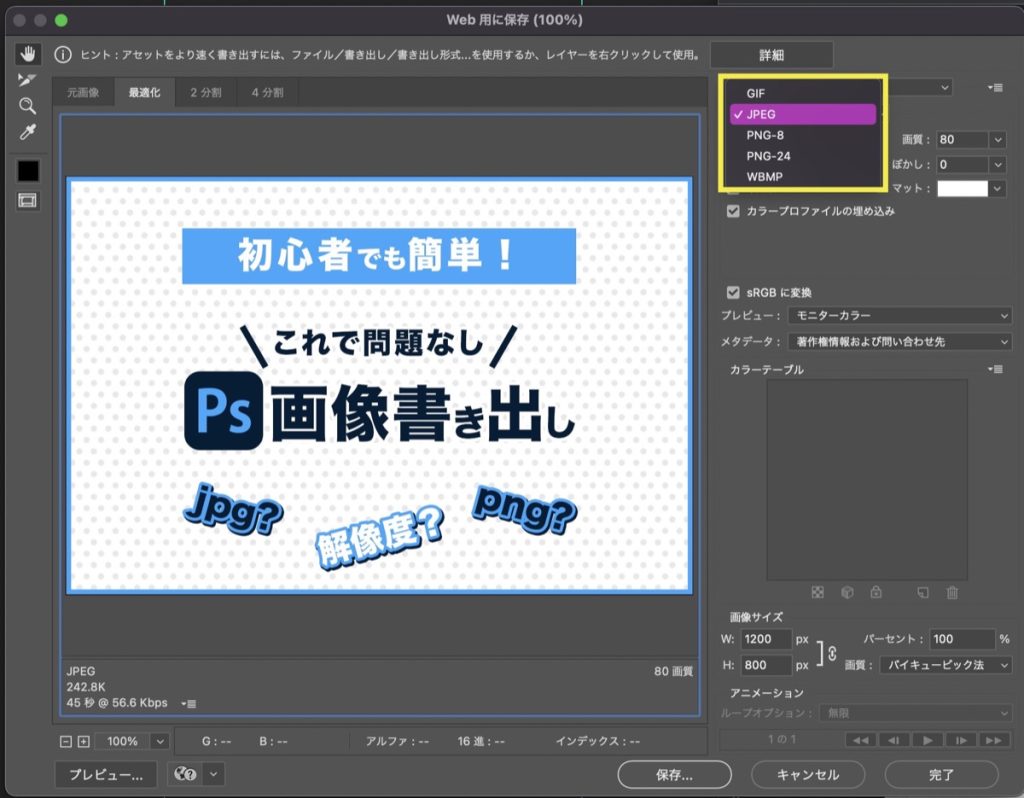Go to previous animation frame
The image size is (1024, 798).
click(x=895, y=740)
